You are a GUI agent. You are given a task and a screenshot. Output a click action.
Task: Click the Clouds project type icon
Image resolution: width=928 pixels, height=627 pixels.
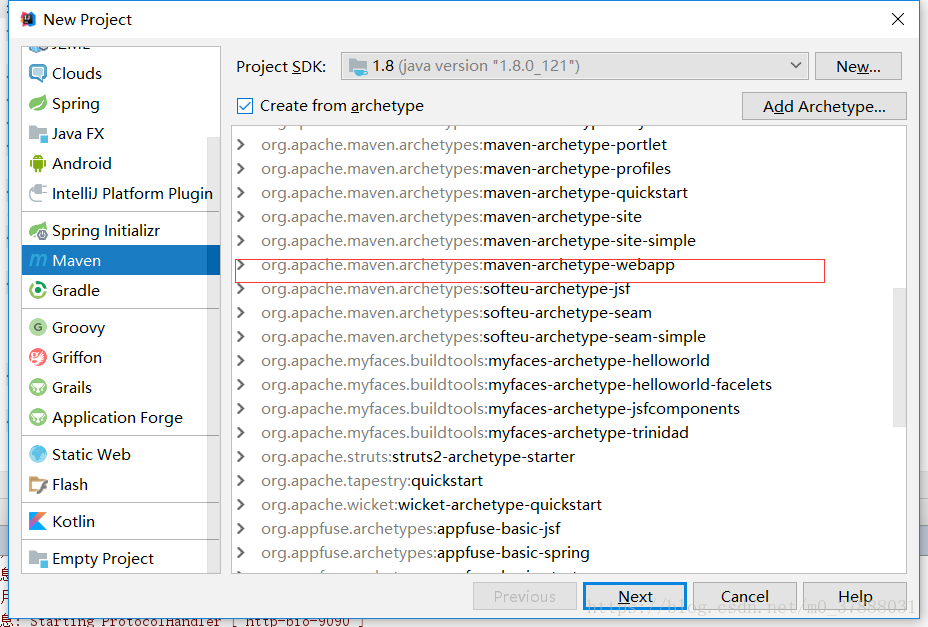click(x=38, y=73)
